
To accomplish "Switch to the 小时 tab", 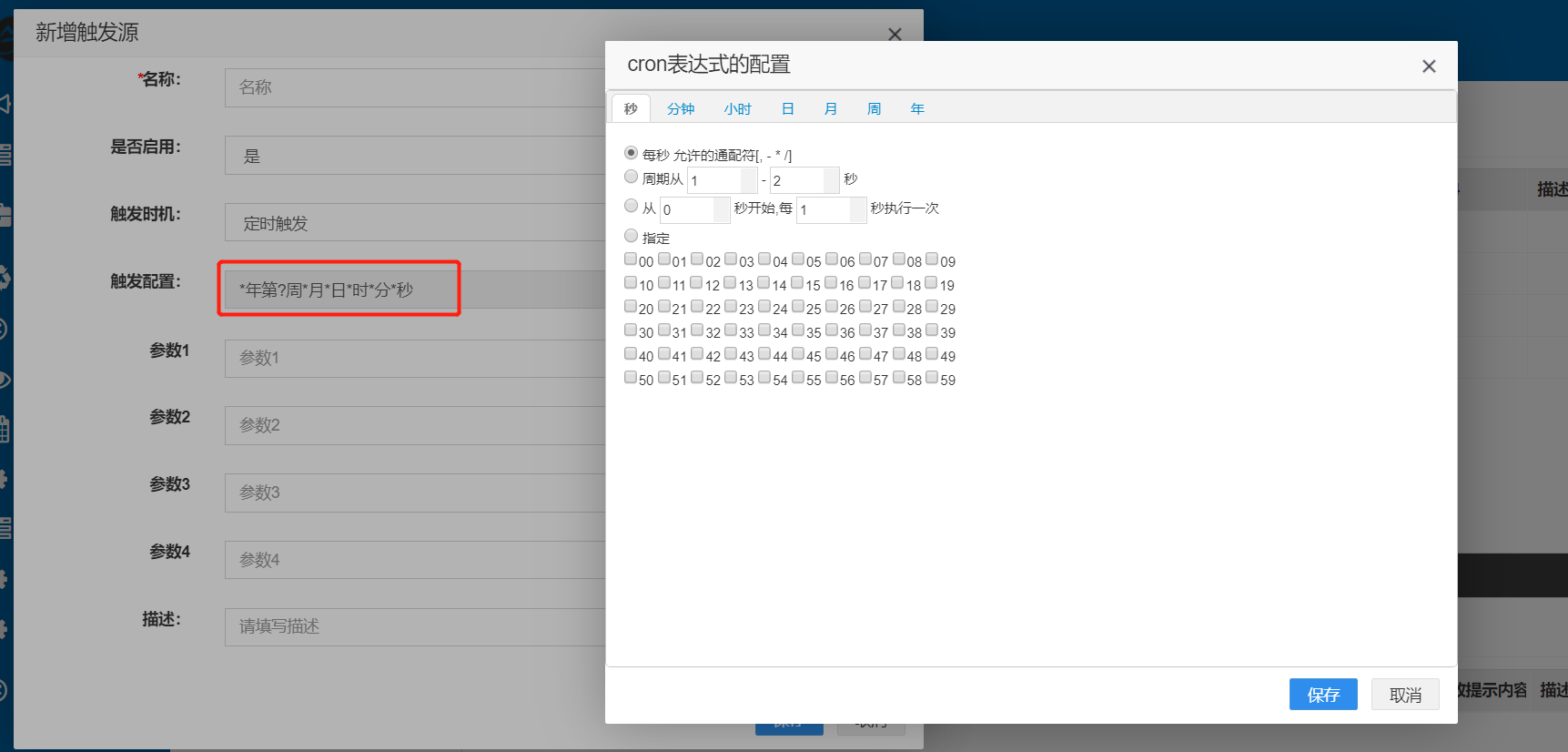I will (738, 108).
